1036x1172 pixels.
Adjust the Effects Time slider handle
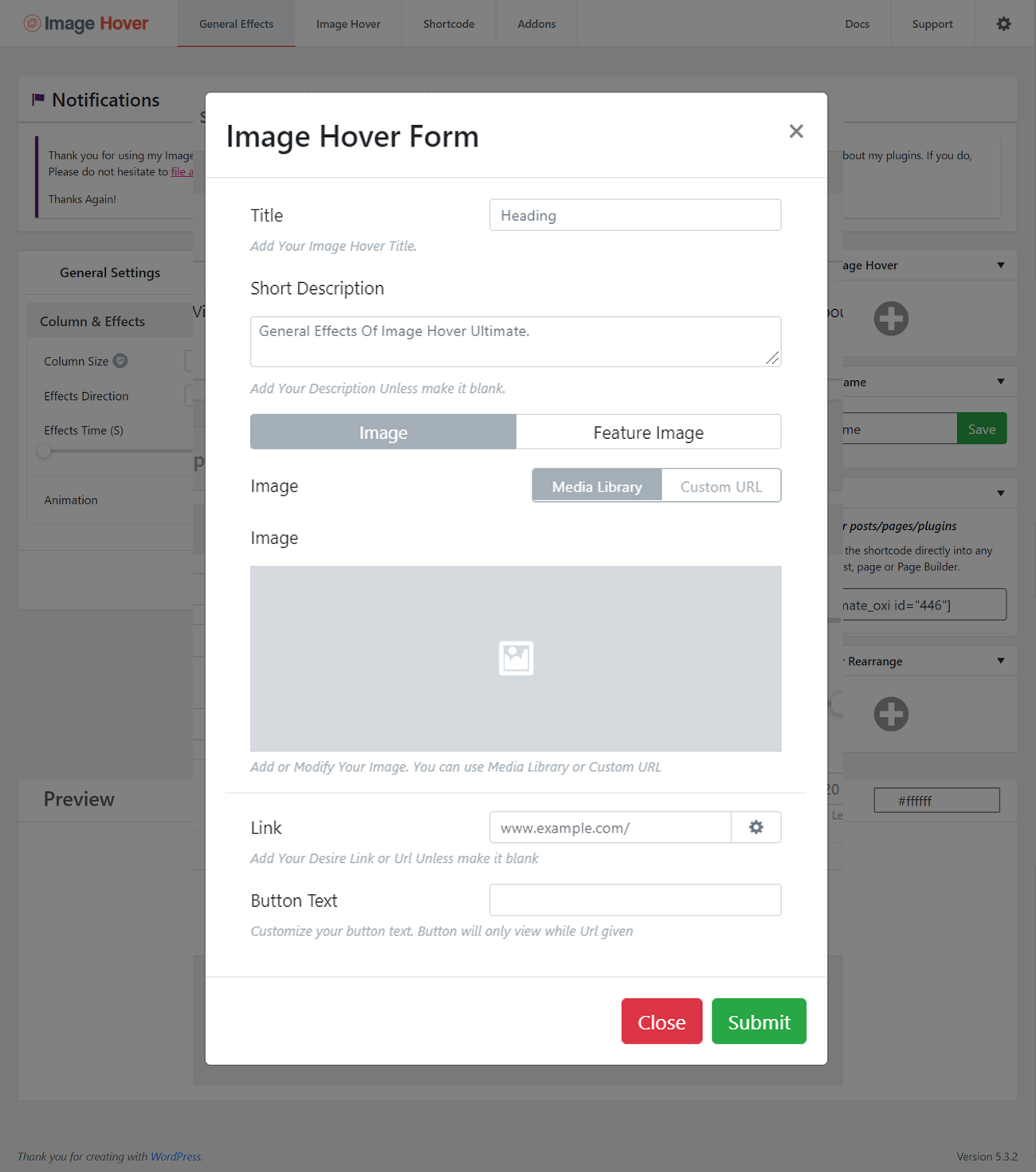(44, 450)
